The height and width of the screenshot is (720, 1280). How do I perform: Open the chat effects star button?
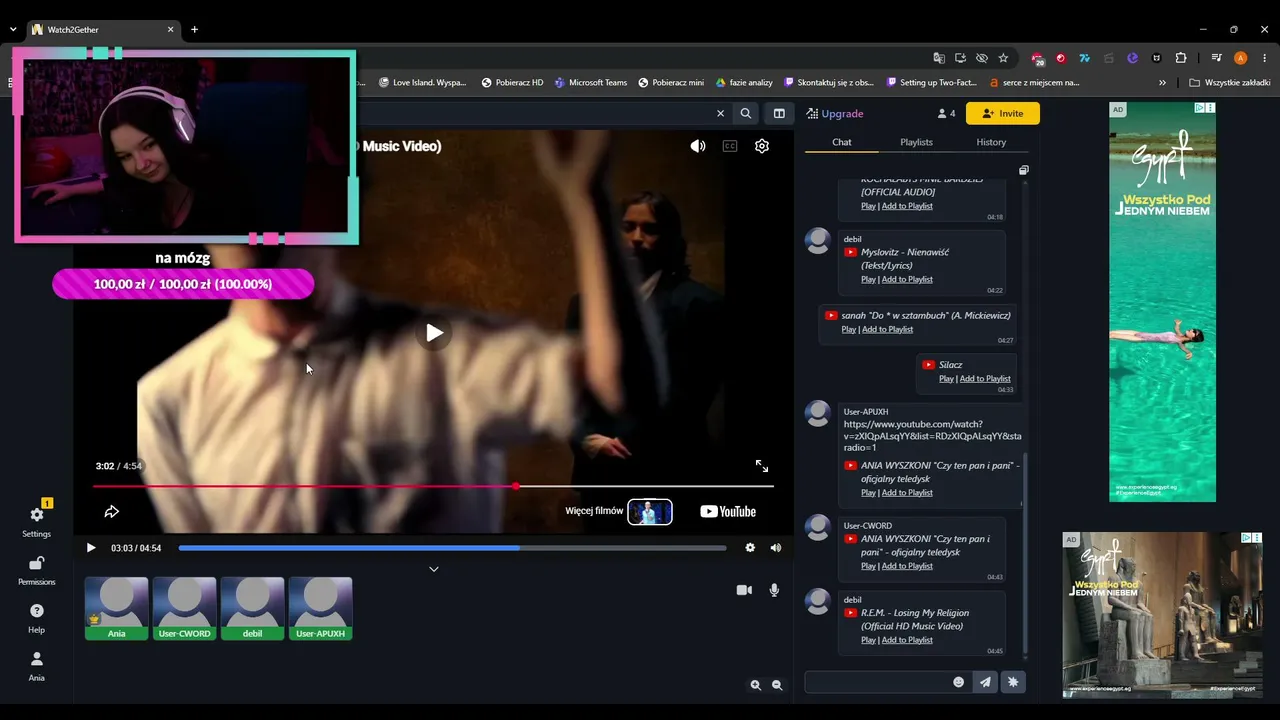click(1013, 682)
